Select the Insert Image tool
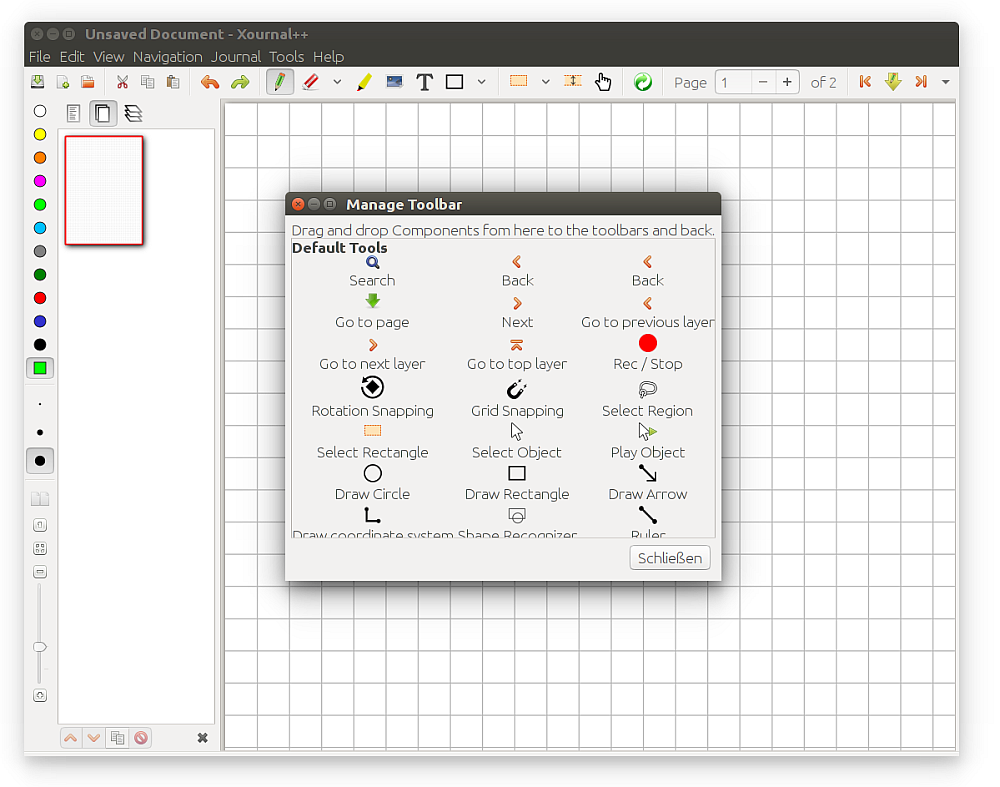This screenshot has width=1000, height=787. (395, 82)
